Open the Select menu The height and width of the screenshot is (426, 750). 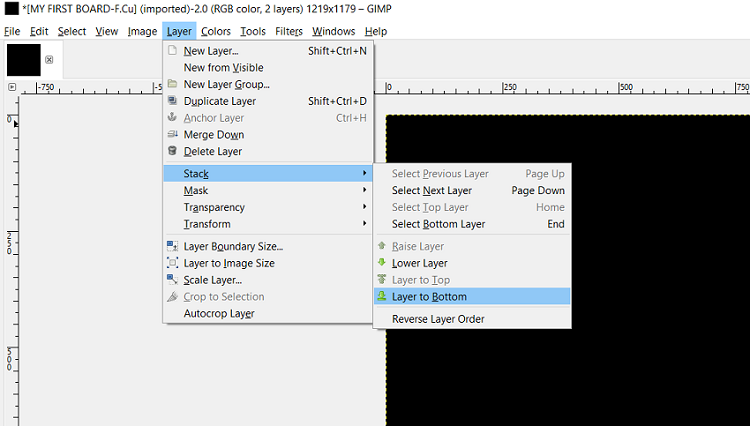[72, 32]
